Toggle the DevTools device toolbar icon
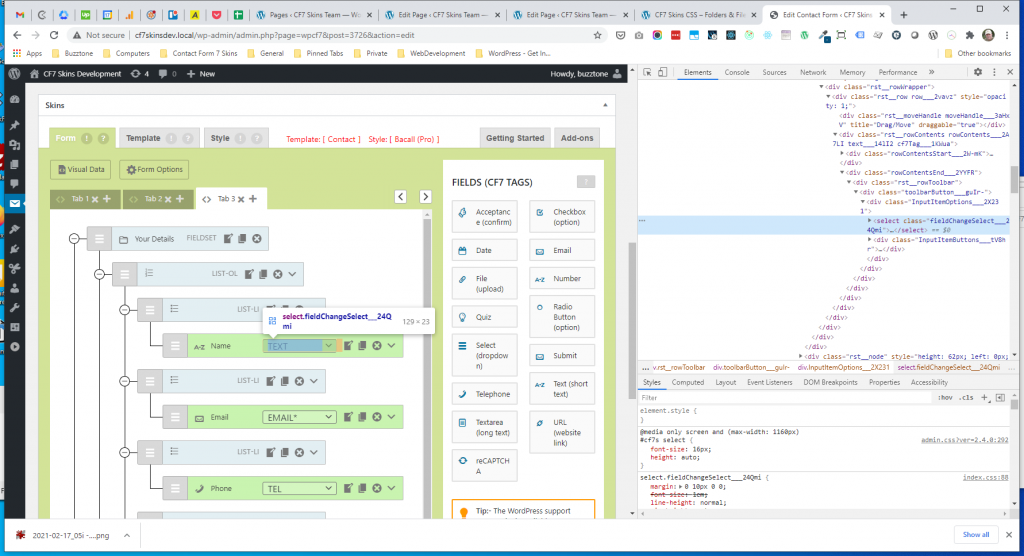This screenshot has width=1024, height=556. pos(662,73)
